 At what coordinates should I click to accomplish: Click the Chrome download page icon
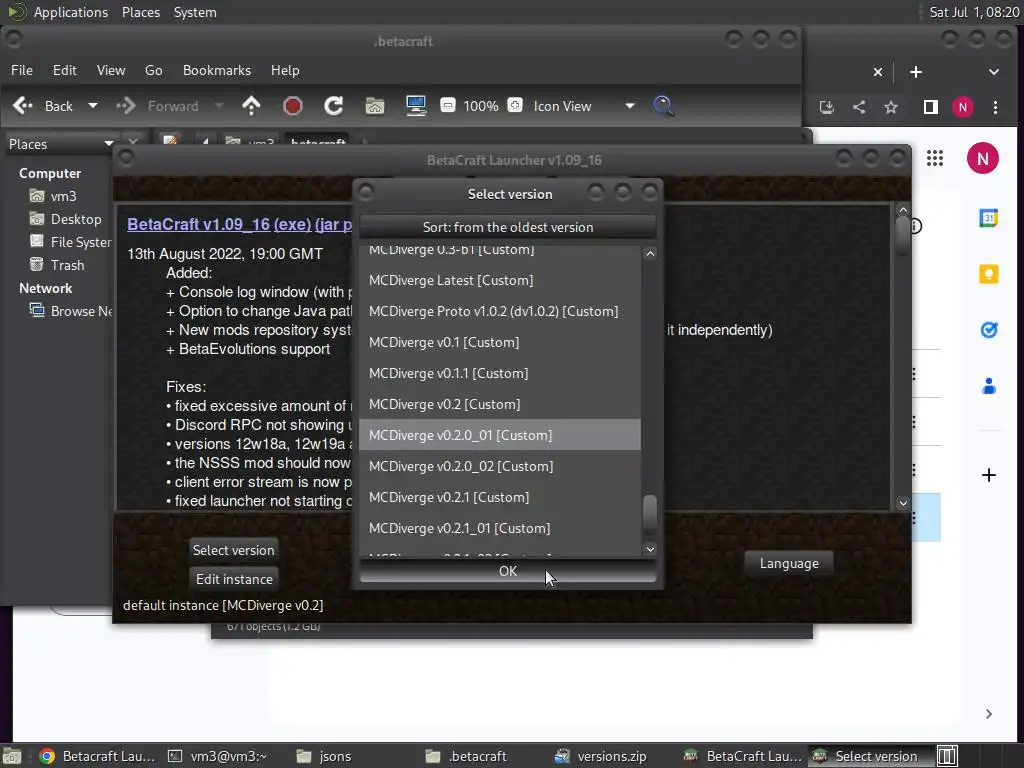(827, 107)
